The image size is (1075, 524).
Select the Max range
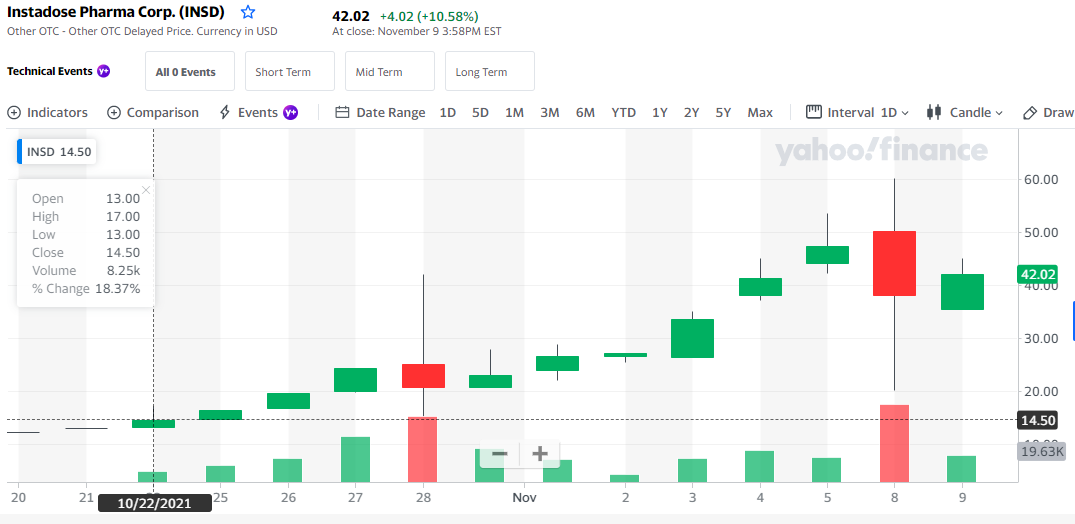click(760, 112)
